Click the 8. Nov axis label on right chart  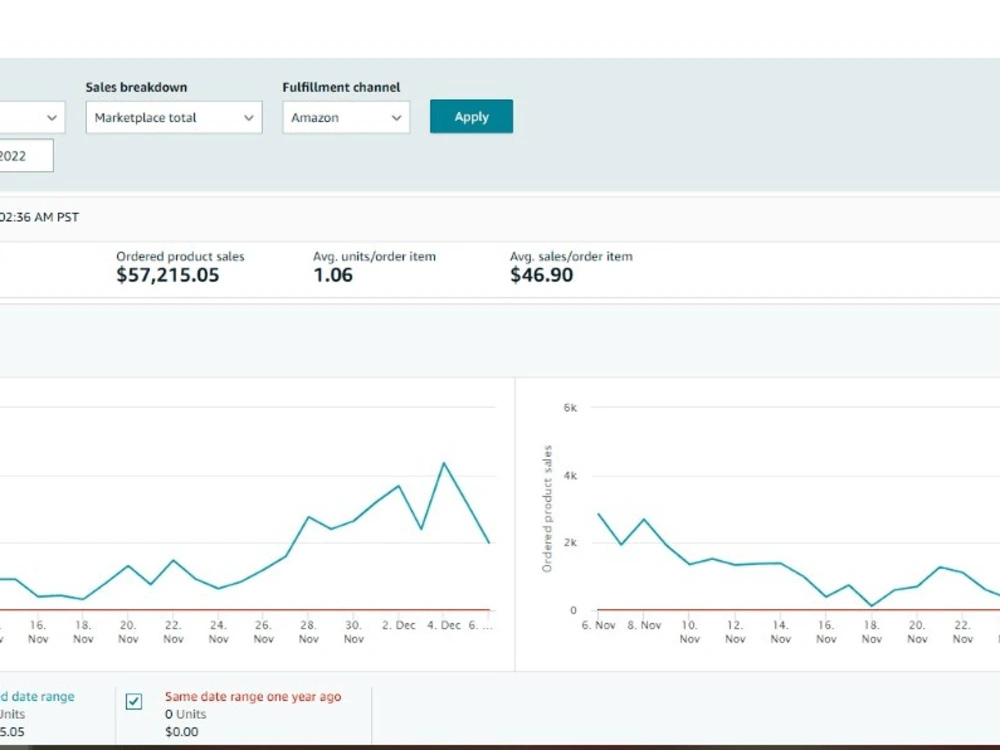(x=644, y=625)
